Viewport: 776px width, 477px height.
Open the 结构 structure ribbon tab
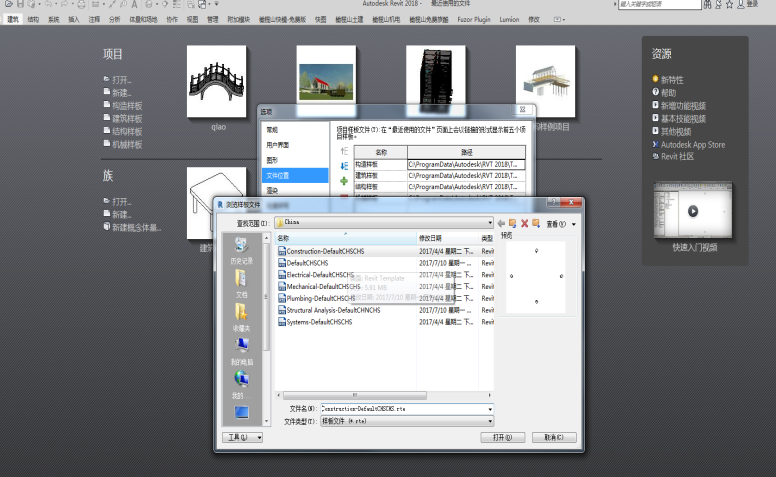coord(33,20)
